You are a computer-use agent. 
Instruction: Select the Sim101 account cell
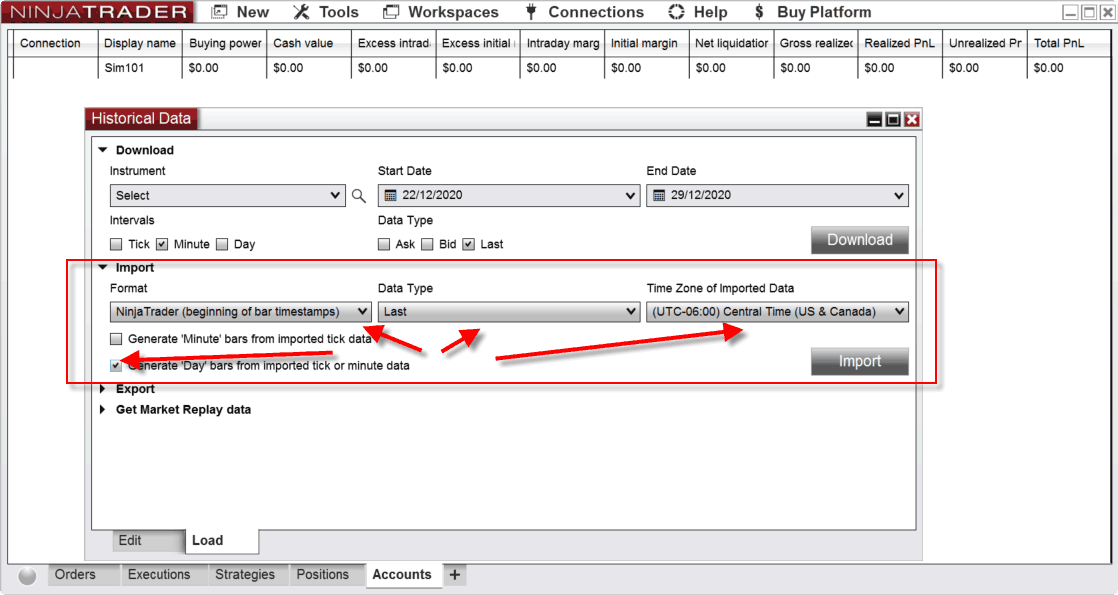(x=140, y=68)
